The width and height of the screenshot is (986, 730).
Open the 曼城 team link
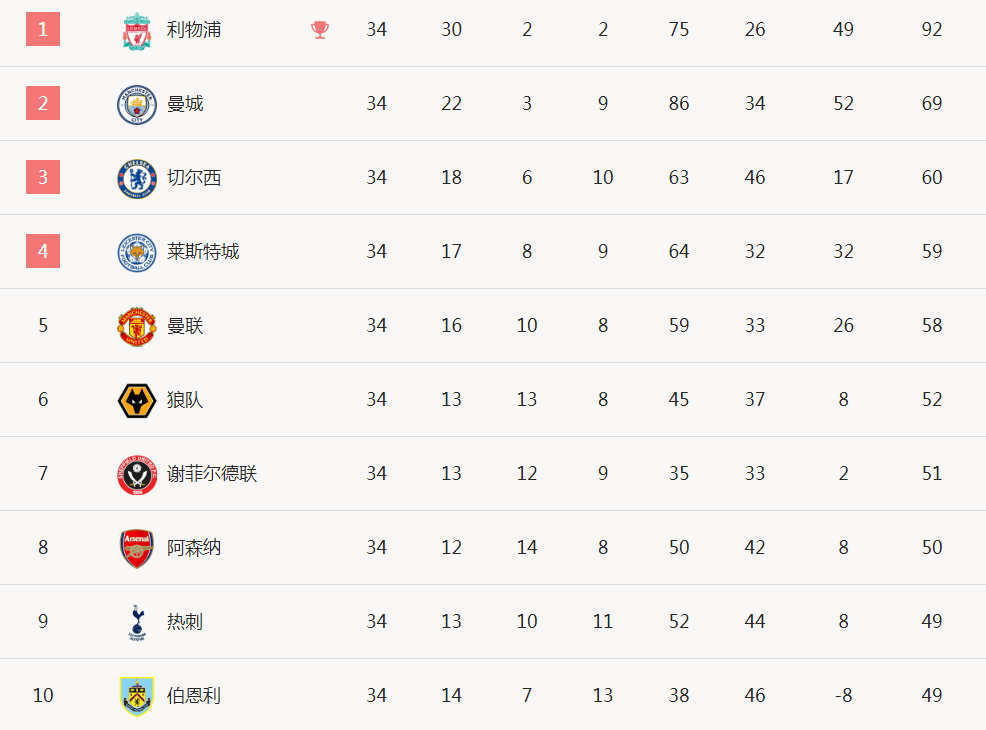pos(185,104)
